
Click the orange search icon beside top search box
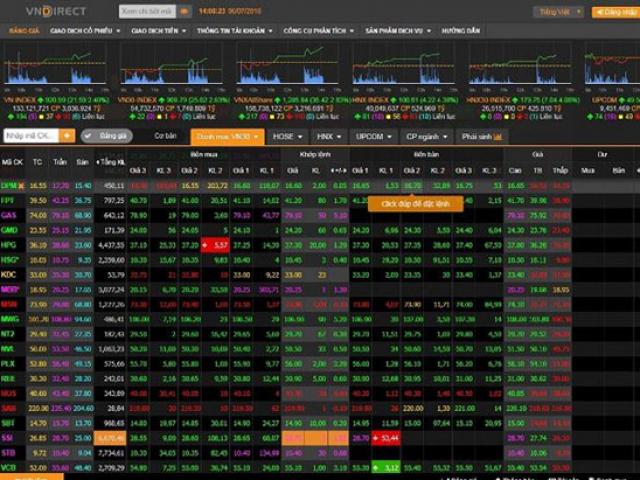coord(184,11)
